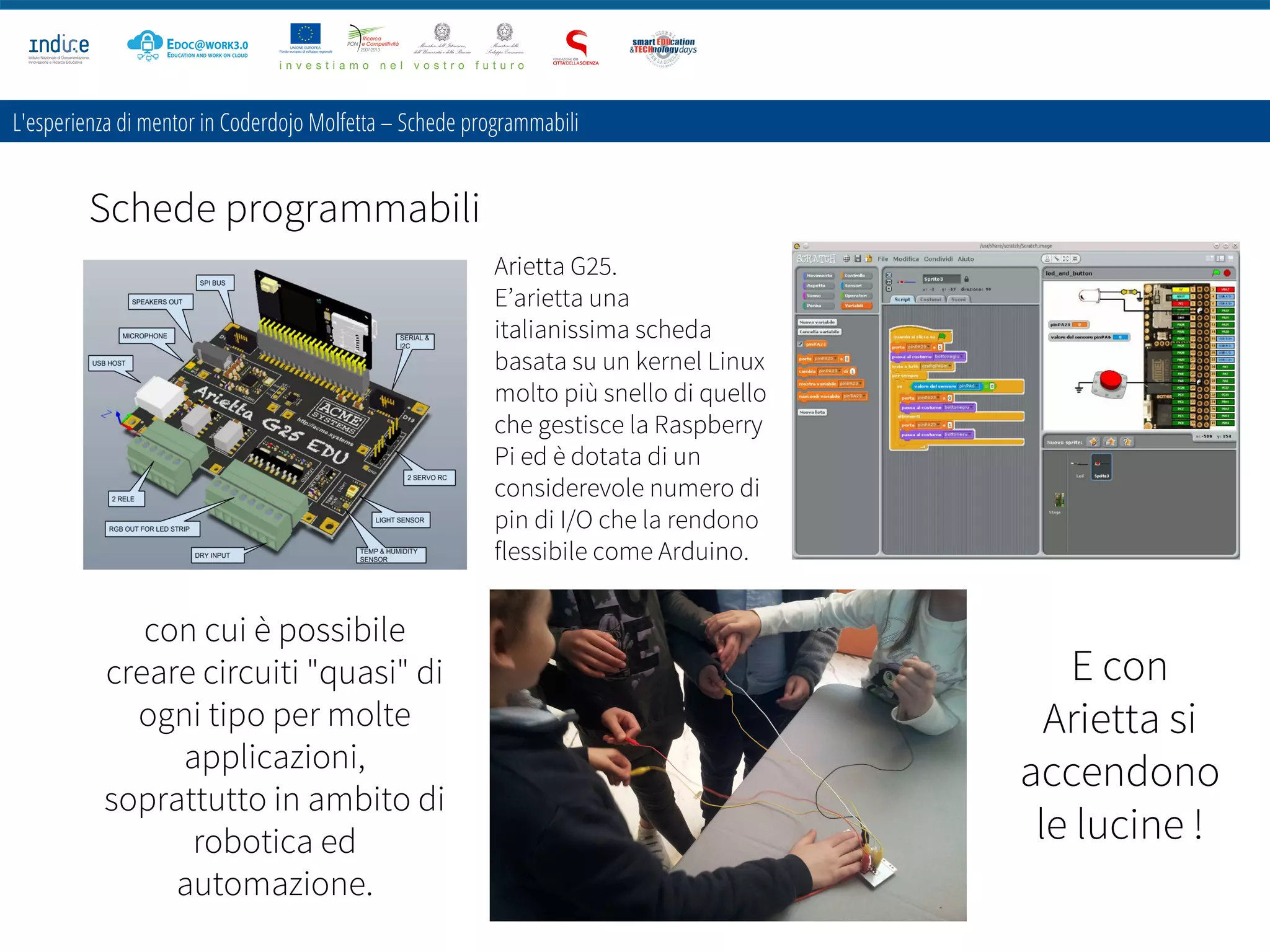The height and width of the screenshot is (952, 1270).
Task: Click the green flag to start scripts
Action: [x=1217, y=273]
